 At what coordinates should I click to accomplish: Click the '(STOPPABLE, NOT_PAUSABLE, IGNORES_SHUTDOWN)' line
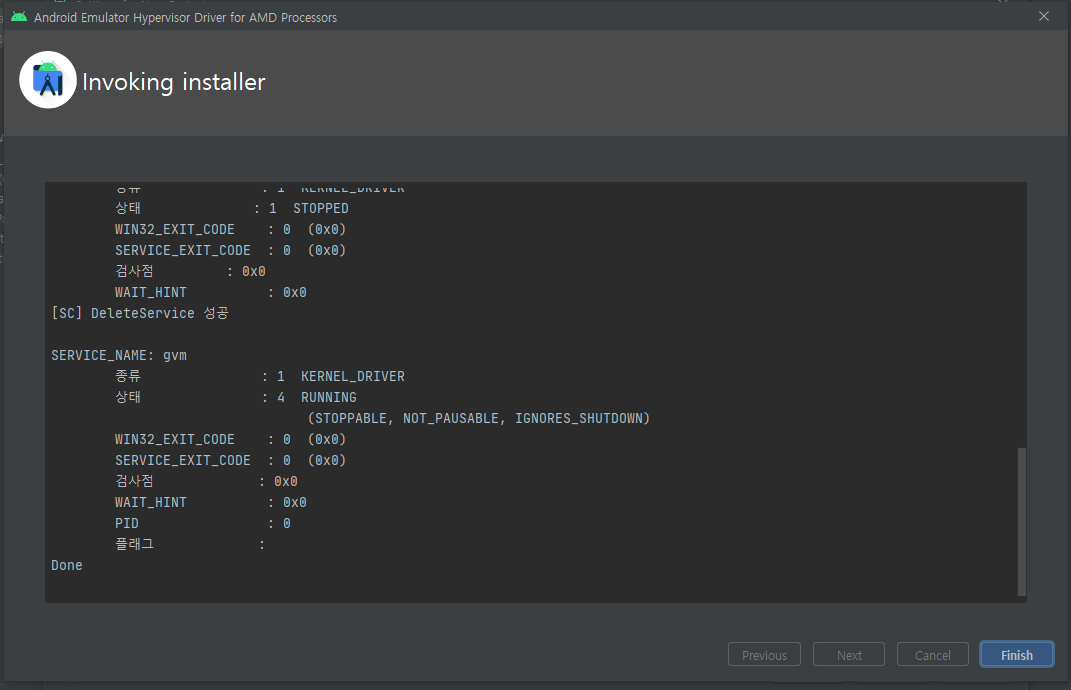coord(479,418)
